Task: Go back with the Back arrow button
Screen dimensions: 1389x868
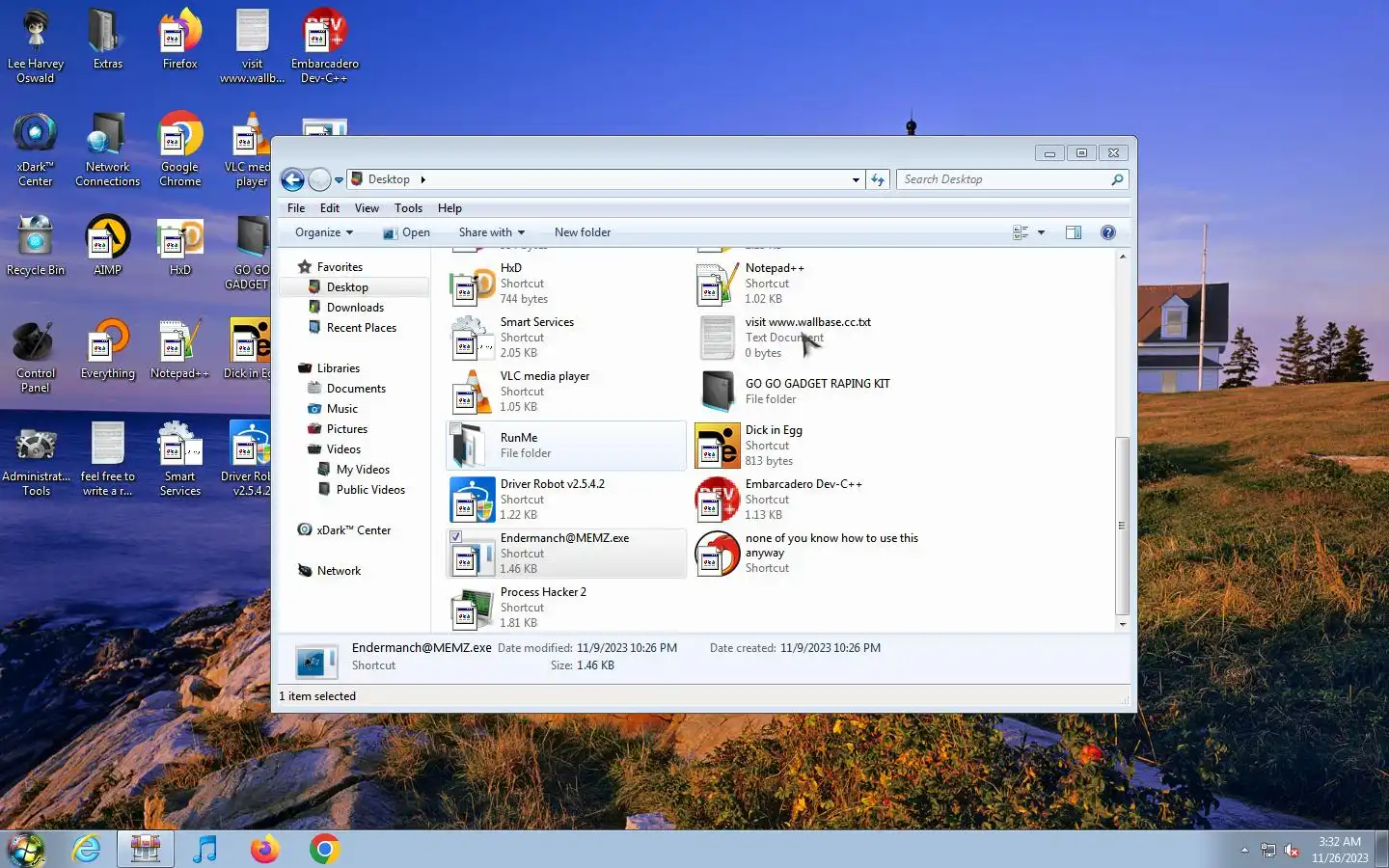Action: pos(293,179)
